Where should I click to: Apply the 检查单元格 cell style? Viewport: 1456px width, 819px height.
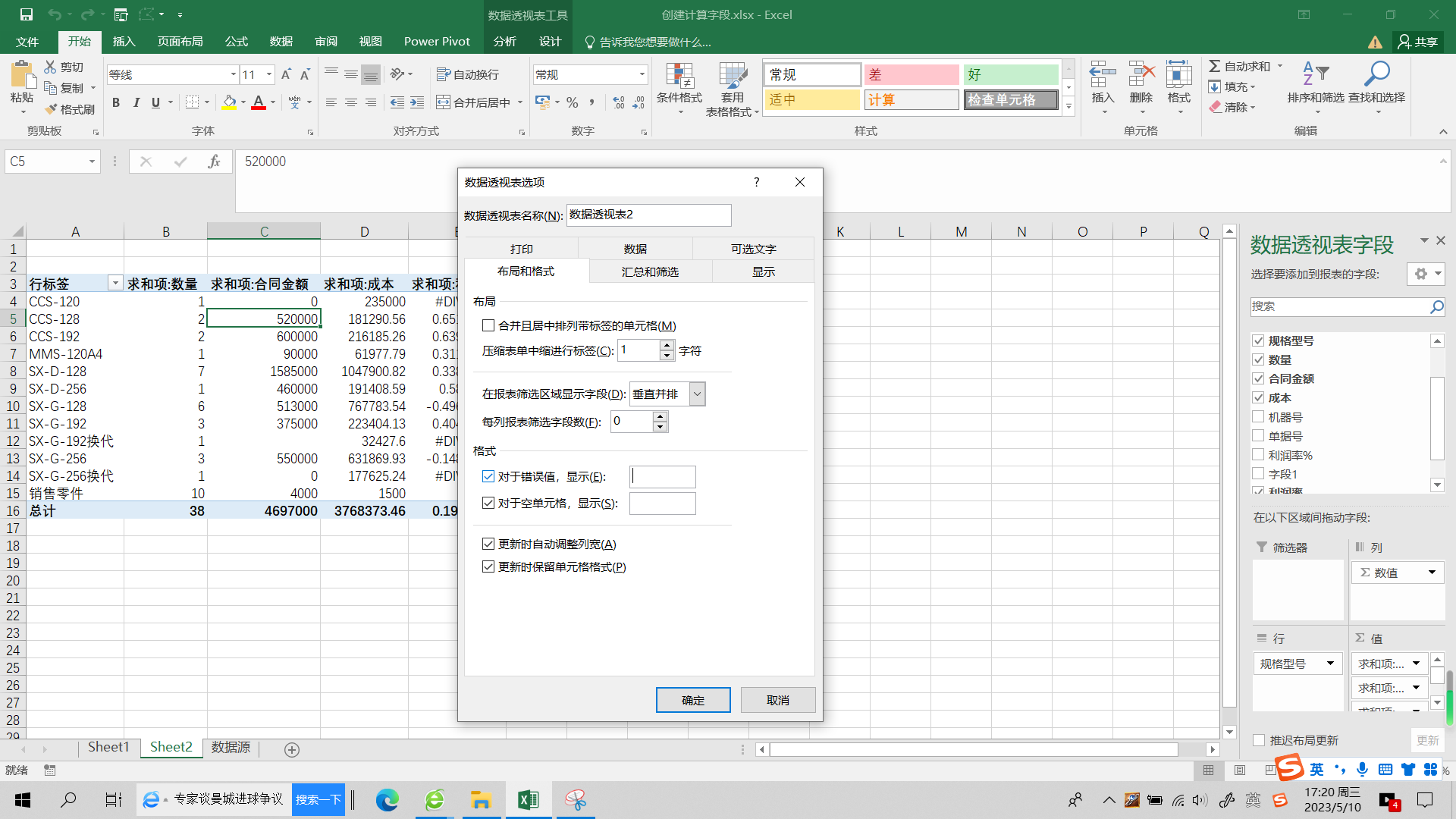pos(1011,100)
